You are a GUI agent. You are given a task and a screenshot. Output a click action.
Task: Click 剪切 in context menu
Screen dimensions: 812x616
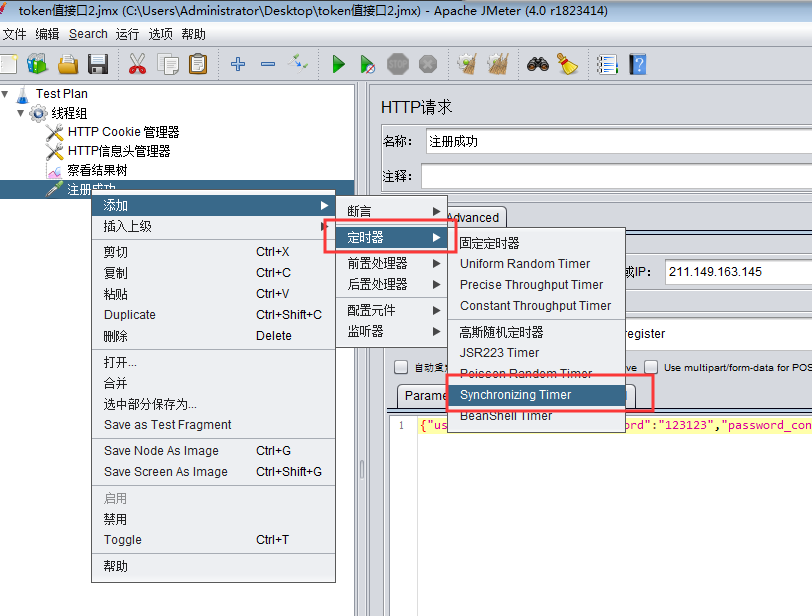213,252
